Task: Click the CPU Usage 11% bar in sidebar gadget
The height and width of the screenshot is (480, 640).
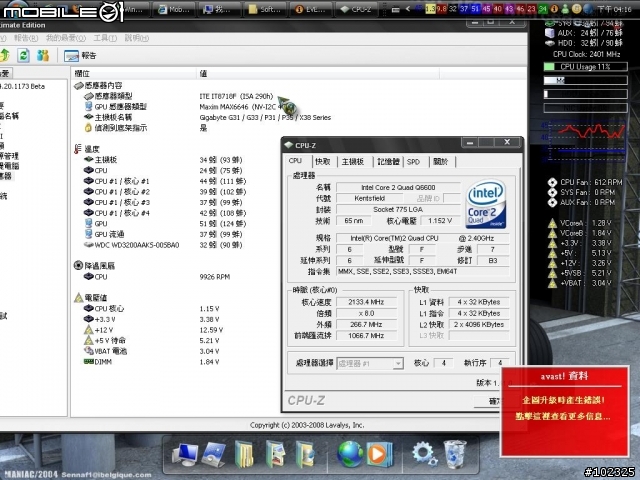Action: 586,67
